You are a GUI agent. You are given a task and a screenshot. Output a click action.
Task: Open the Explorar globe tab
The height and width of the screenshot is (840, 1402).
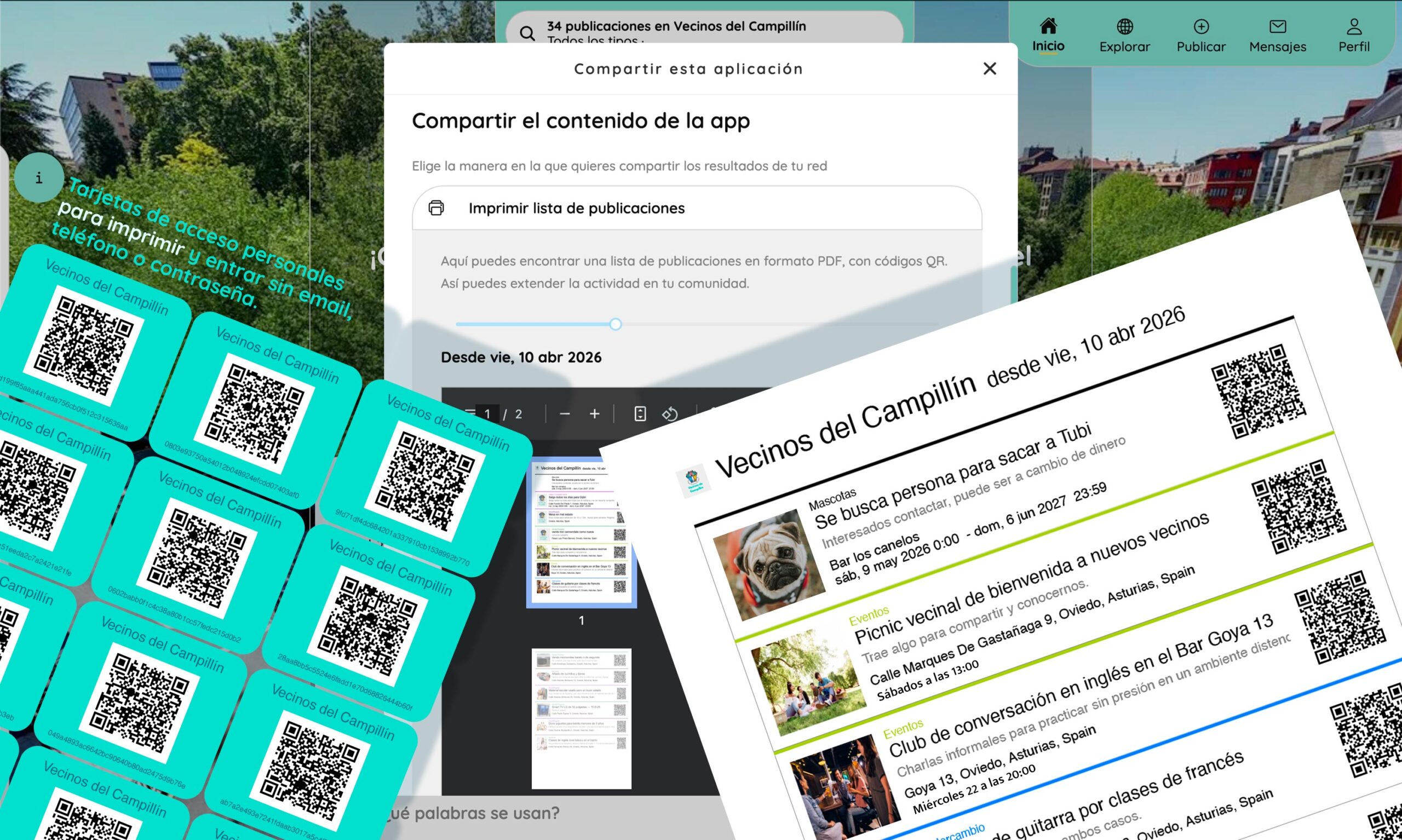tap(1125, 35)
